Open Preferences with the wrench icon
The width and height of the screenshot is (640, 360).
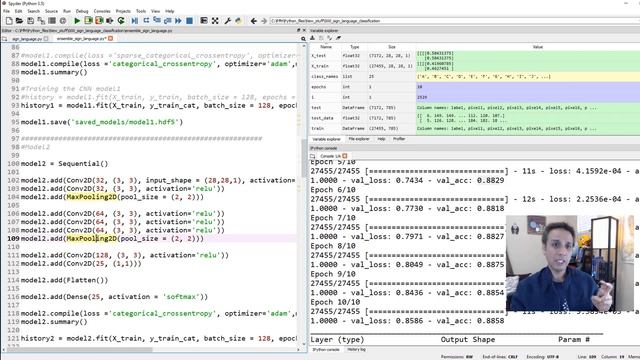(228, 20)
